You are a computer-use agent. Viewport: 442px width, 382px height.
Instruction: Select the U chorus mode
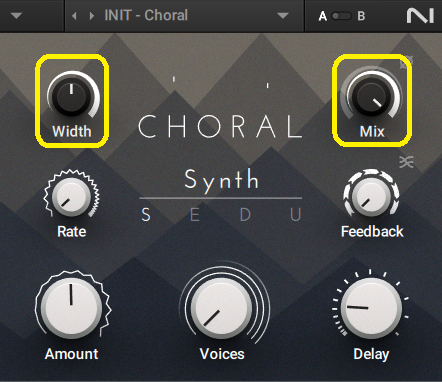pos(296,214)
